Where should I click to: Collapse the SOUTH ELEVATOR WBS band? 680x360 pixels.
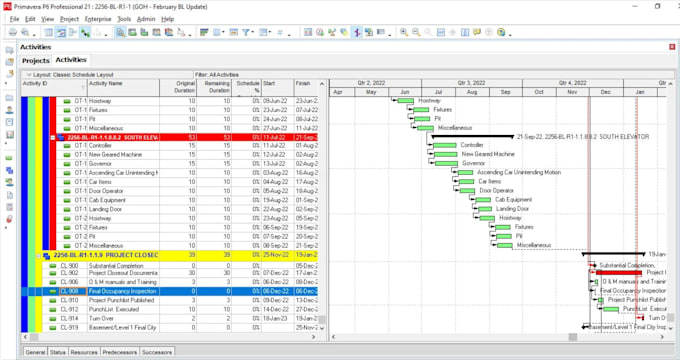(52, 137)
